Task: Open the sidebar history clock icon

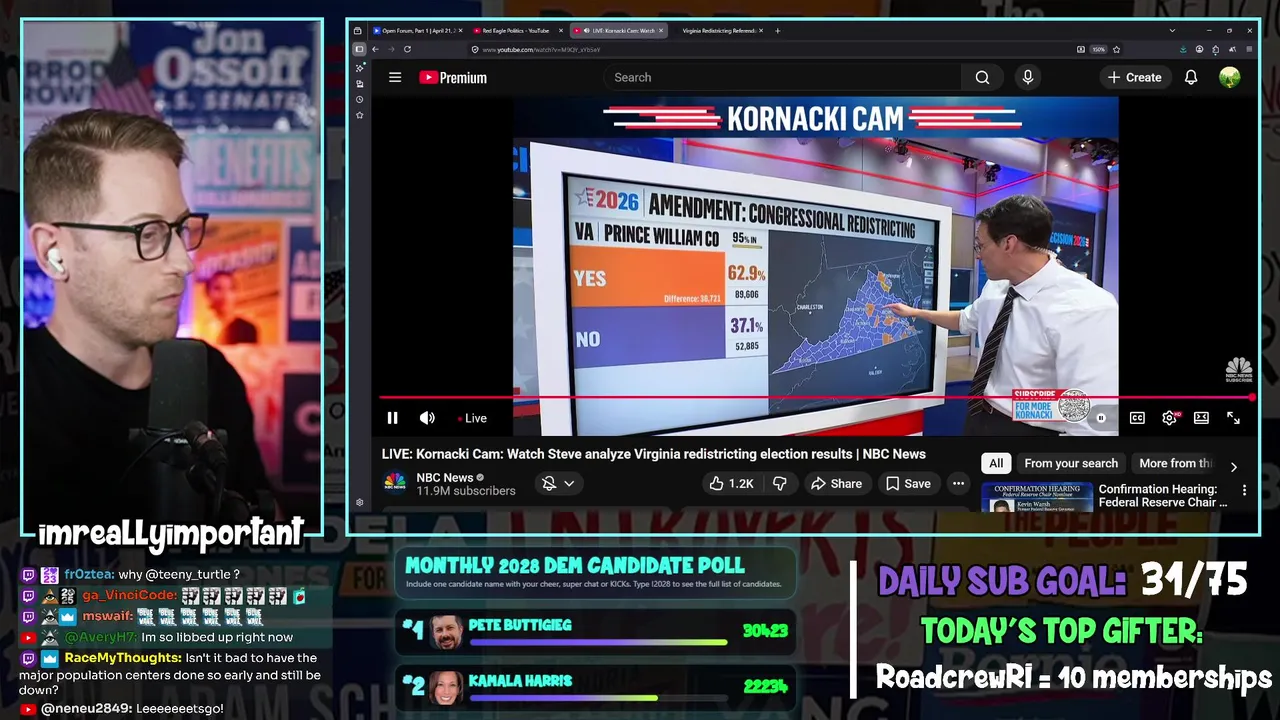Action: (x=359, y=100)
